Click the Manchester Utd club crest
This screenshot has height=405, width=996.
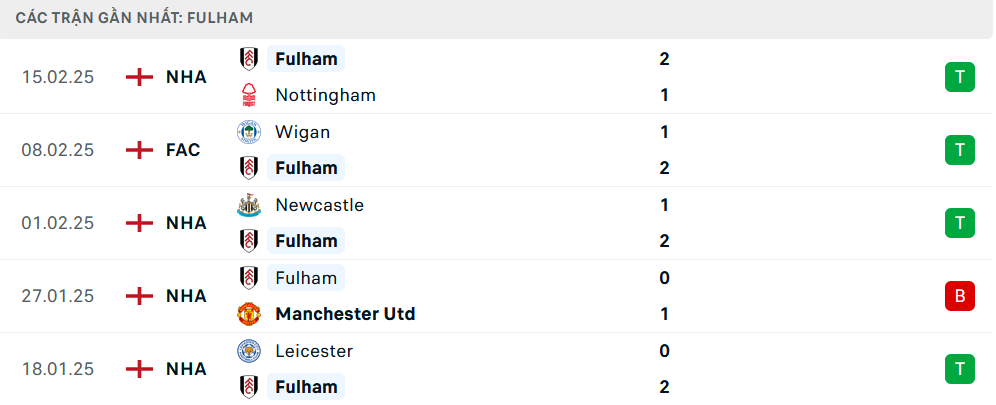coord(248,314)
